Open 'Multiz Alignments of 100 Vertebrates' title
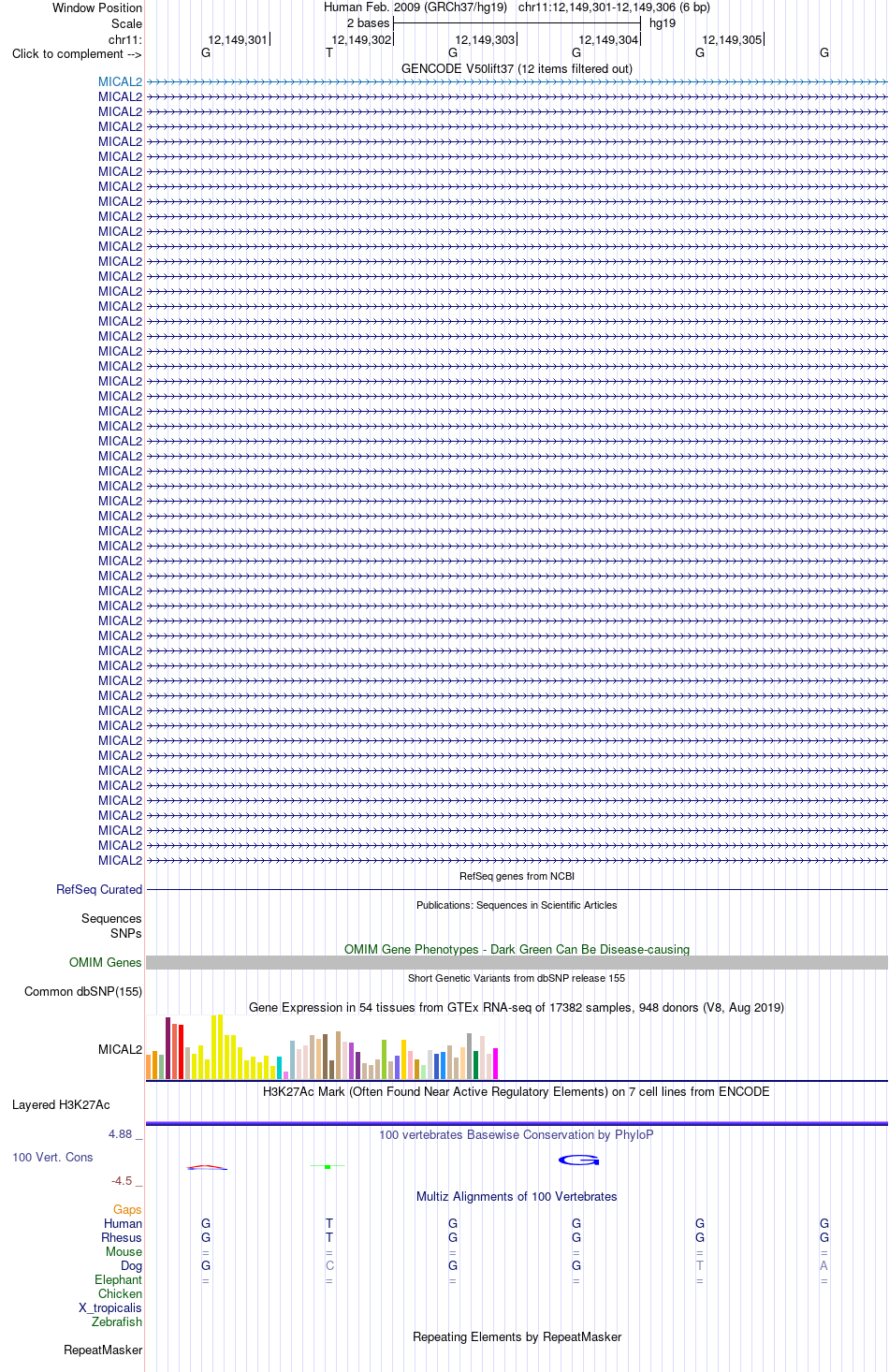 point(517,1196)
